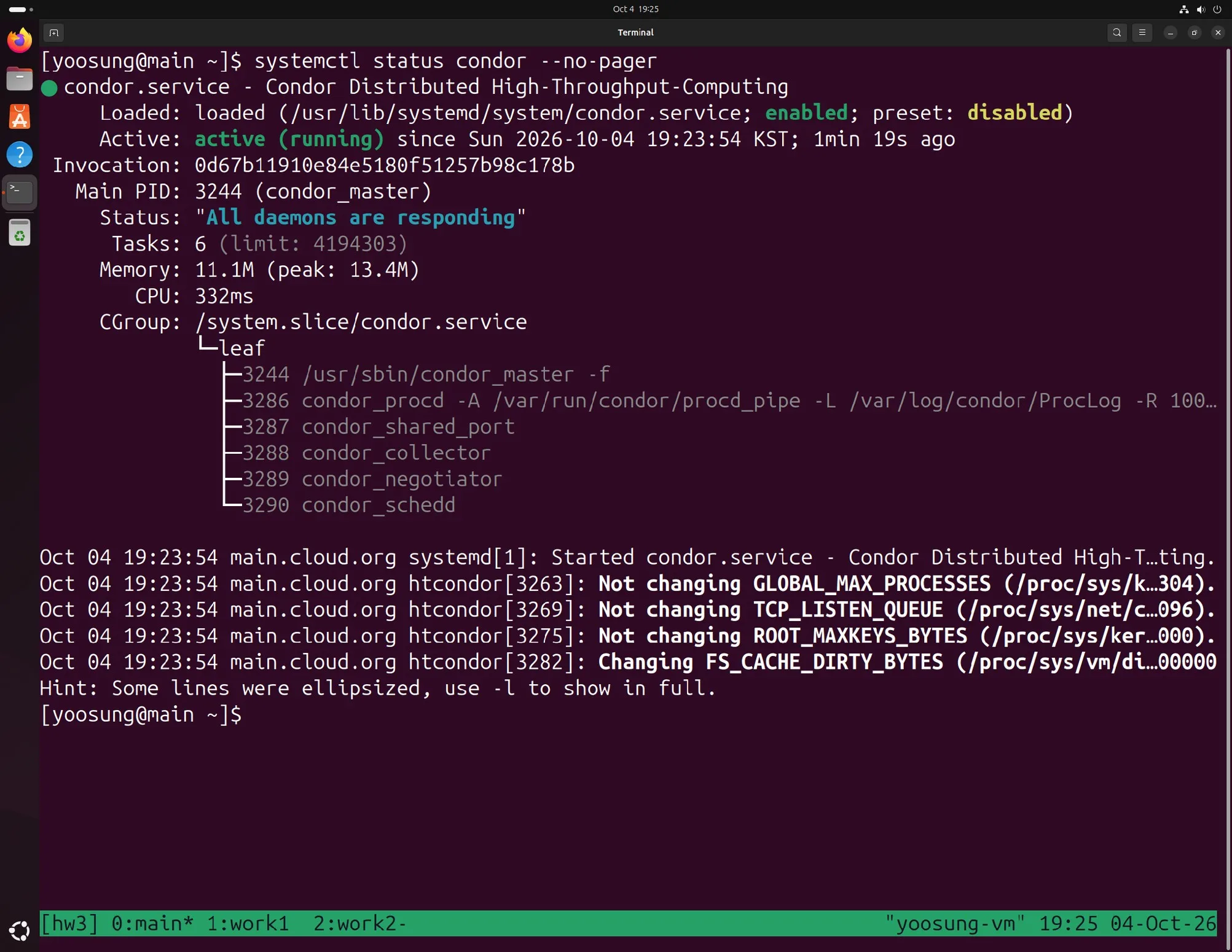Click the new tab icon in the title bar
This screenshot has height=952, width=1232.
[54, 33]
